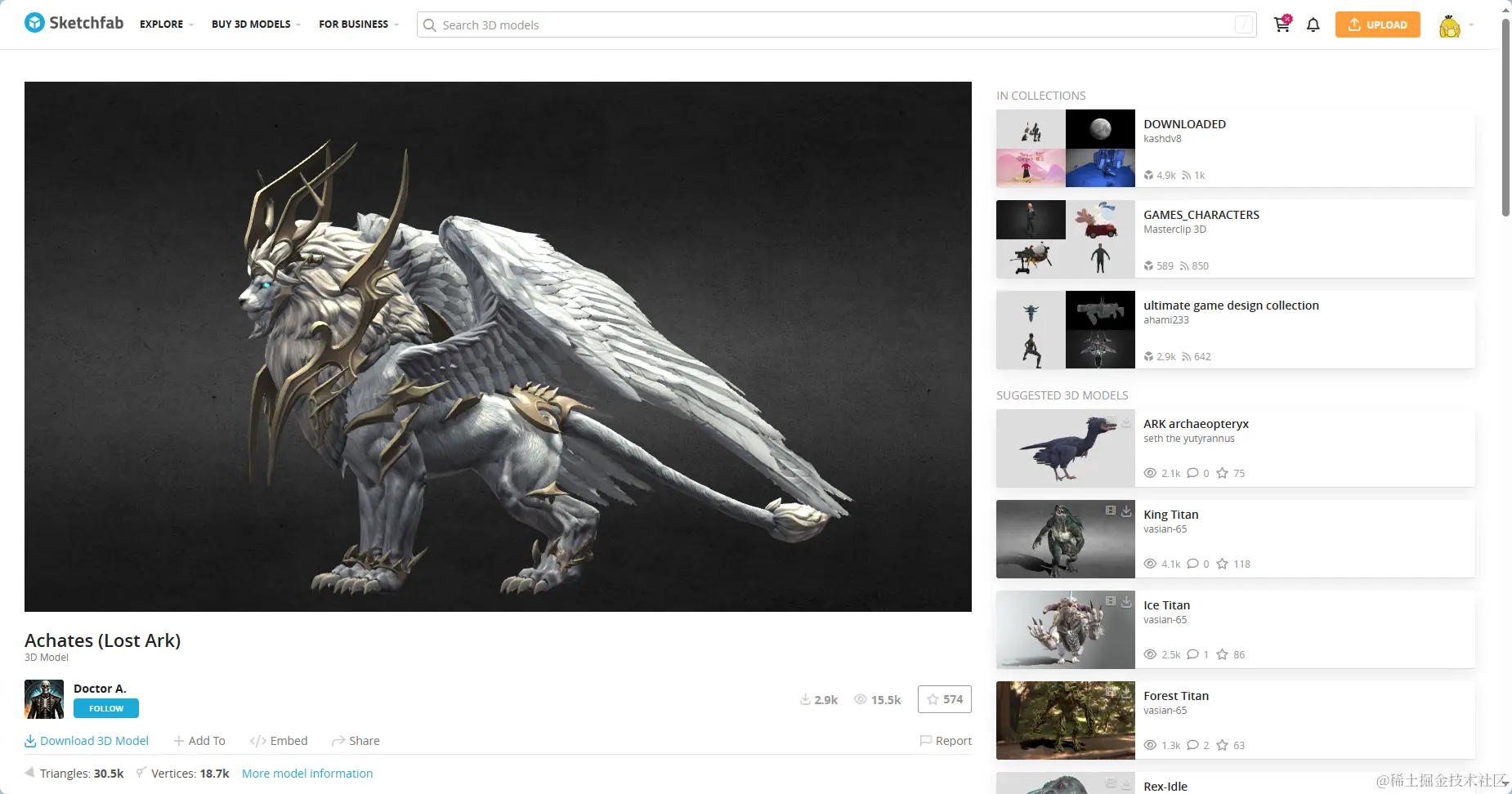Screen dimensions: 1512x794
Task: Open More model information
Action: (307, 773)
